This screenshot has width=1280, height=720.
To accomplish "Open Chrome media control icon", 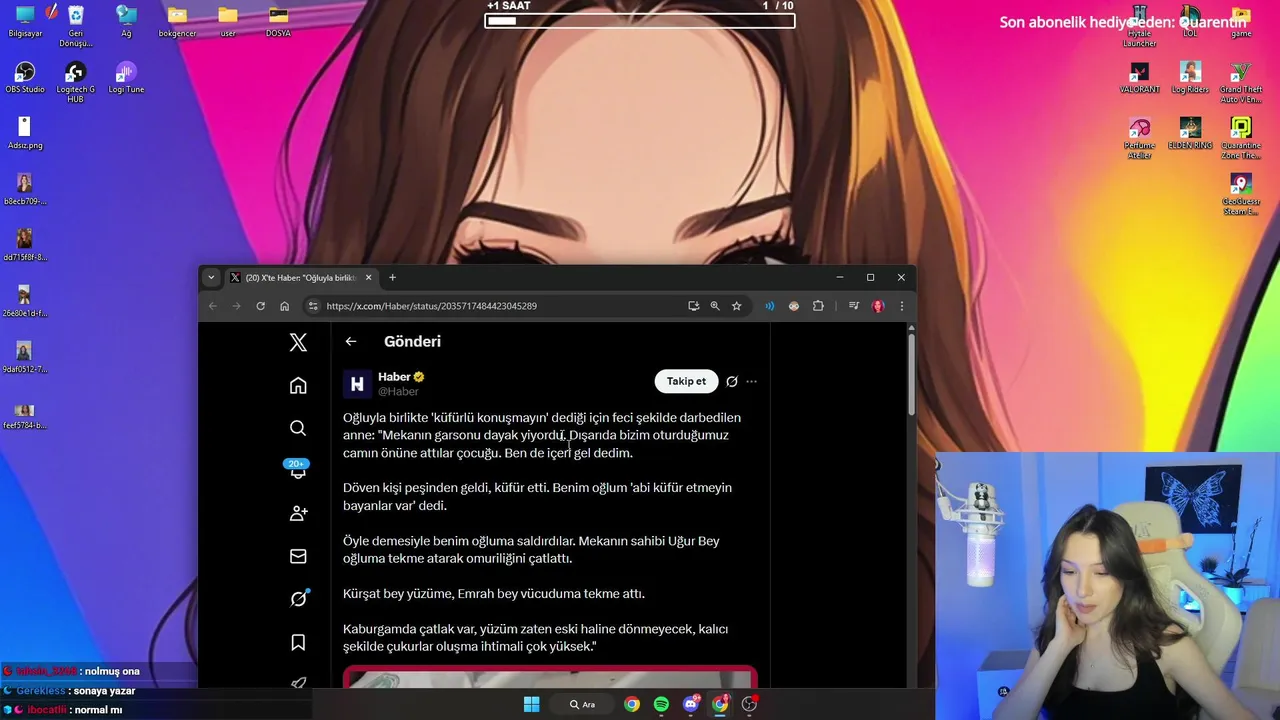I will 854,306.
